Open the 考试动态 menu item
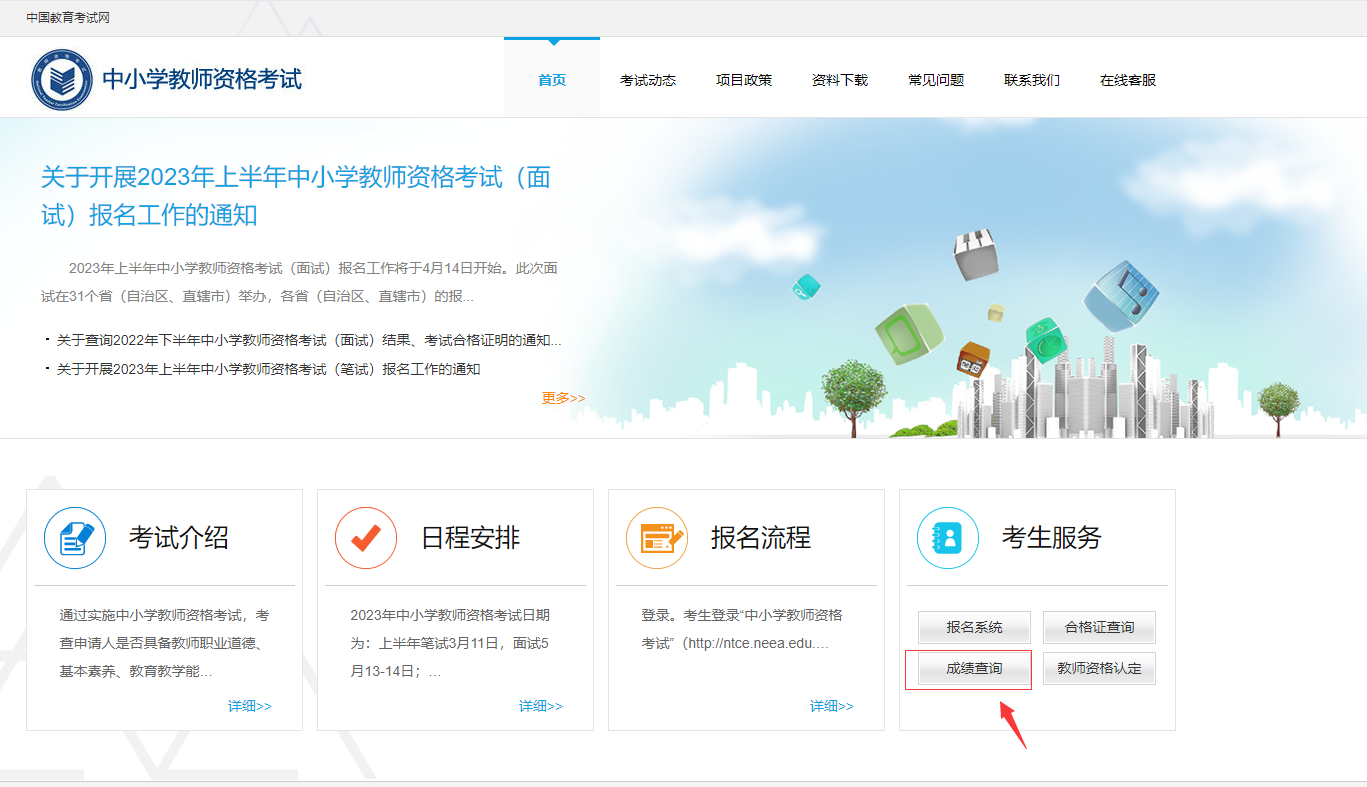The height and width of the screenshot is (787, 1367). click(648, 80)
